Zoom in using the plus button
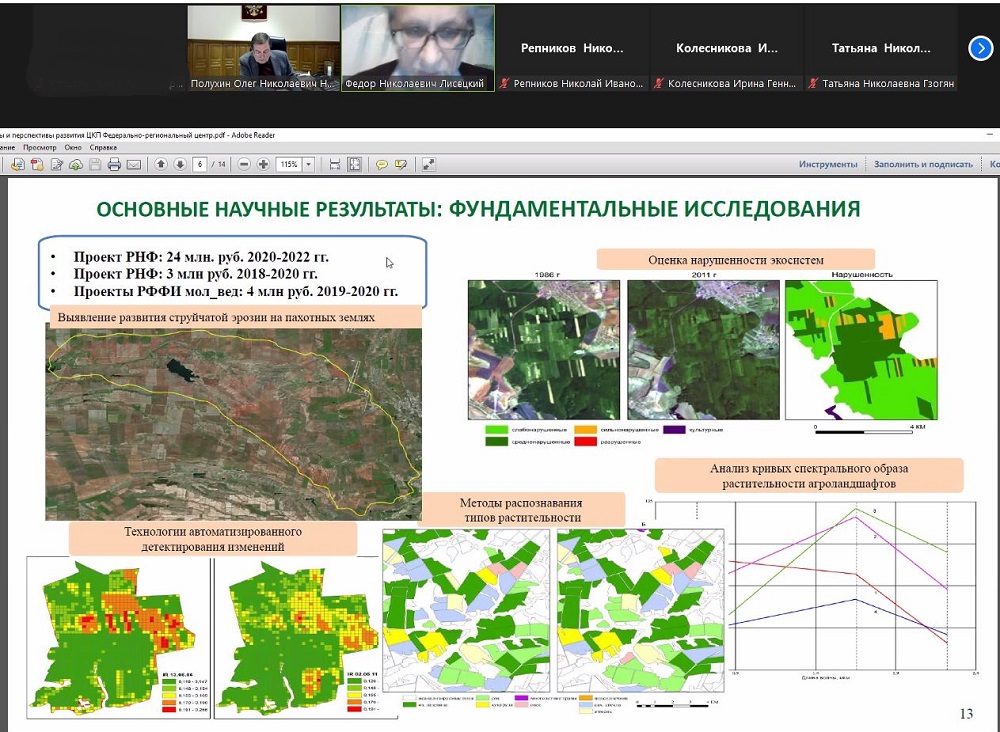Screen dimensions: 1000x732 (263, 164)
